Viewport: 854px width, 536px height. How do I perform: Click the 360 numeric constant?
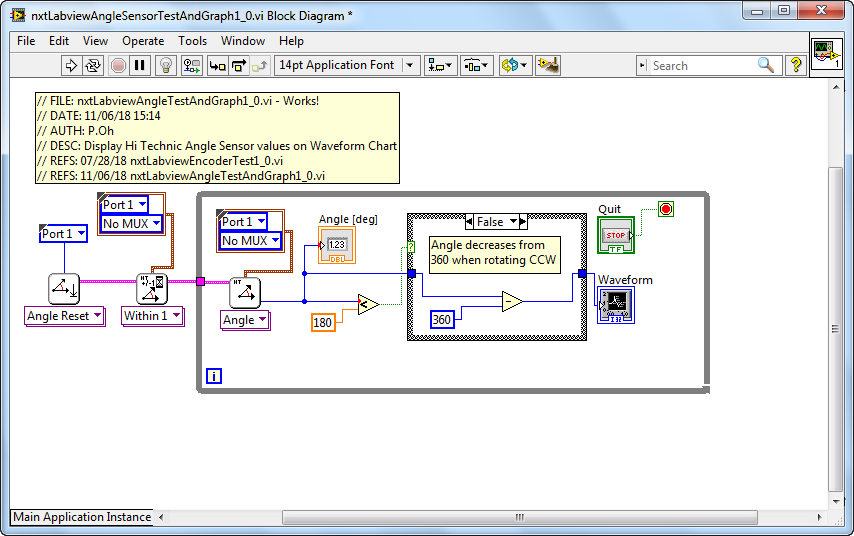tap(442, 319)
